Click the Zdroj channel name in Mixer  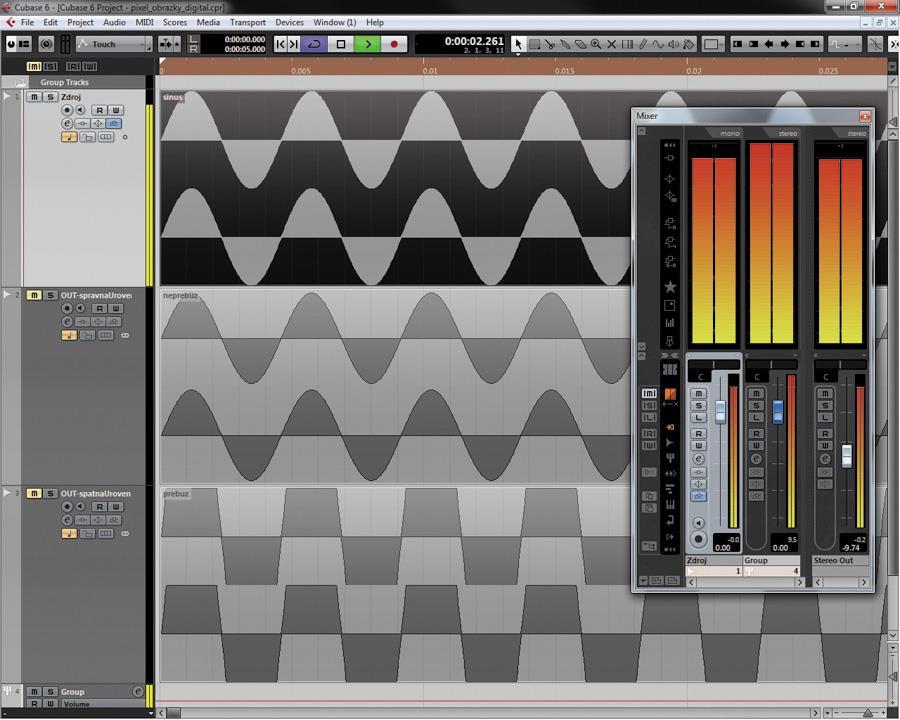point(713,560)
